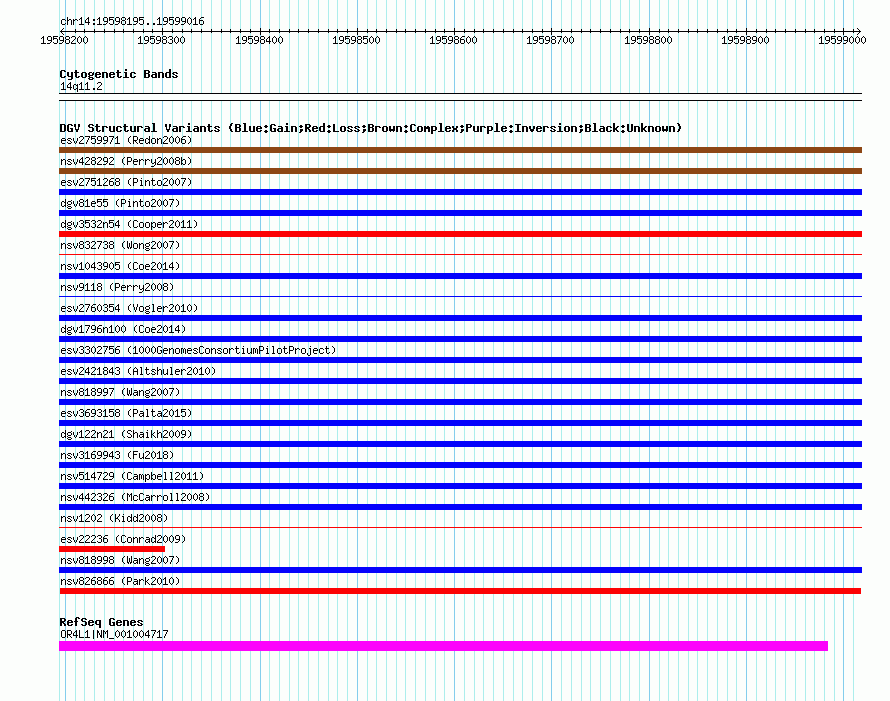Select nsv3169943 (Fu2018) variant label
This screenshot has height=701, width=890.
(x=117, y=455)
